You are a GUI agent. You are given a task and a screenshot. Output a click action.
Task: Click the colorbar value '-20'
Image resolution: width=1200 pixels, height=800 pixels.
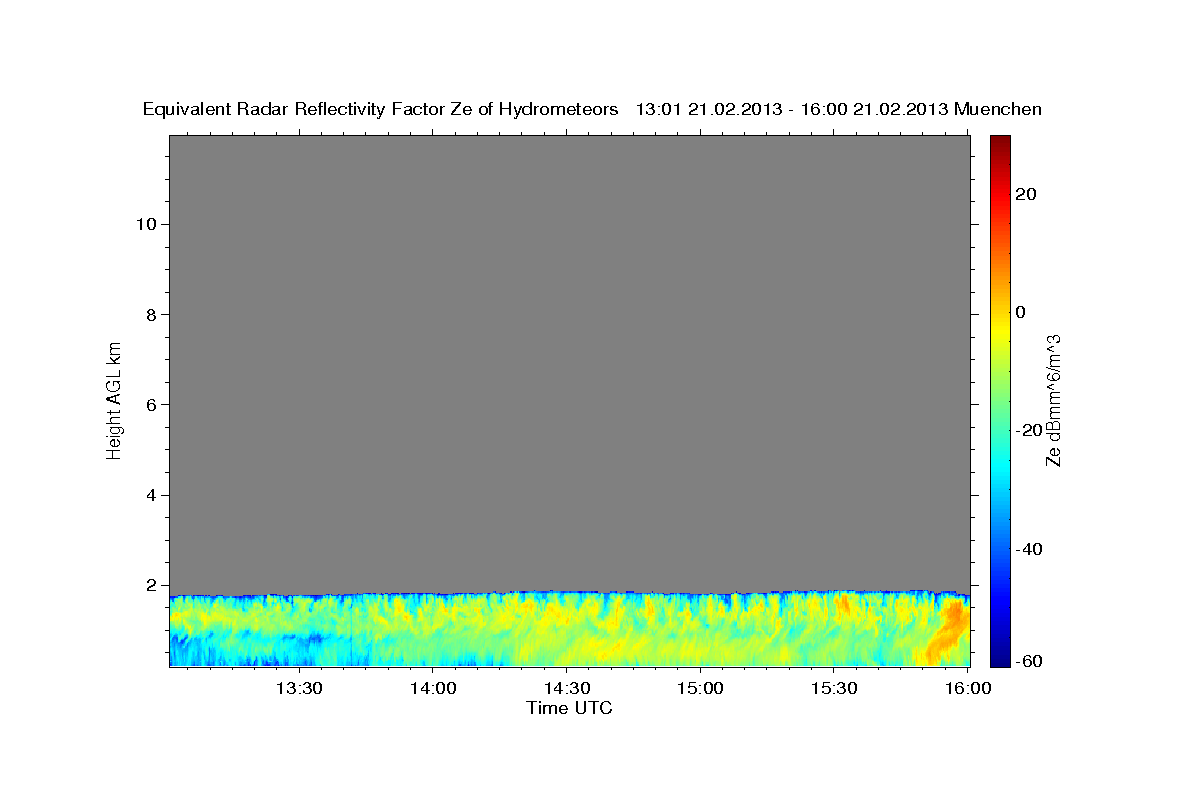point(1027,430)
